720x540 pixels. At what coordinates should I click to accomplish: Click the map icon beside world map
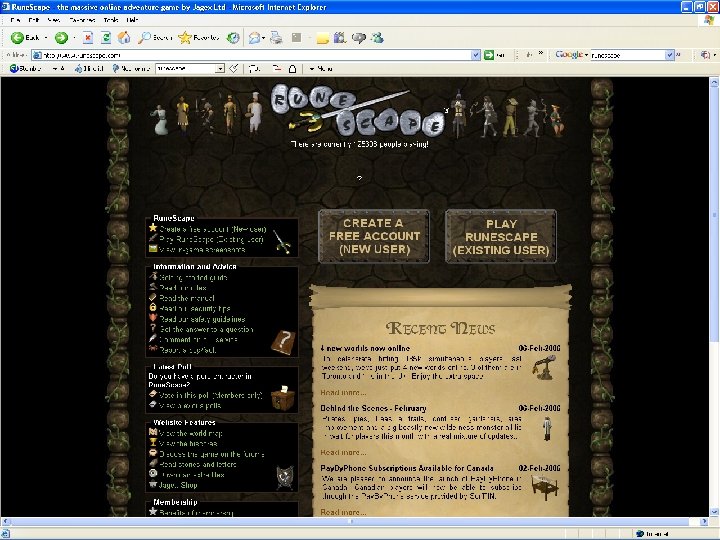tap(153, 432)
